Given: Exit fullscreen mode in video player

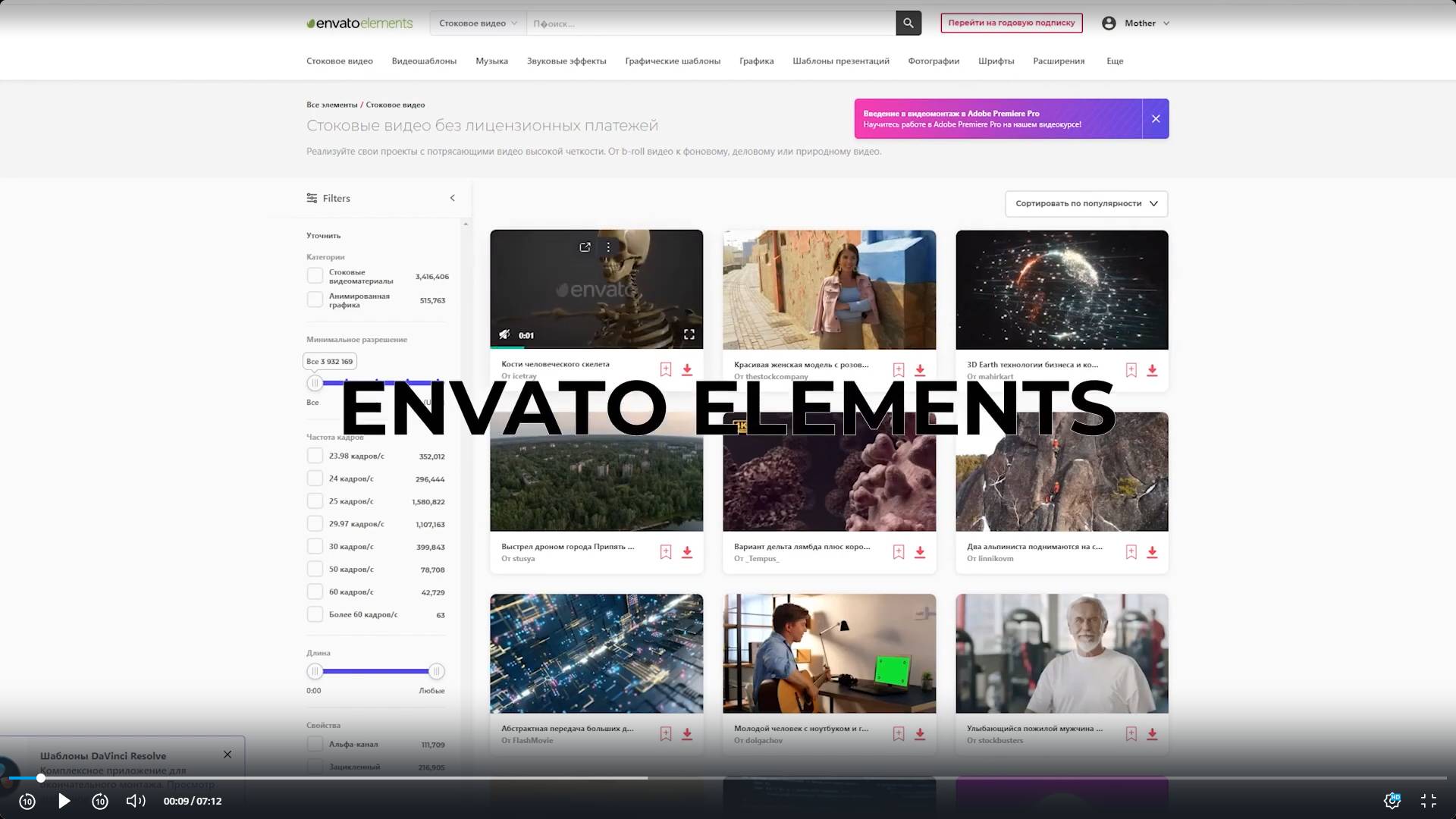Looking at the screenshot, I should coord(1428,801).
